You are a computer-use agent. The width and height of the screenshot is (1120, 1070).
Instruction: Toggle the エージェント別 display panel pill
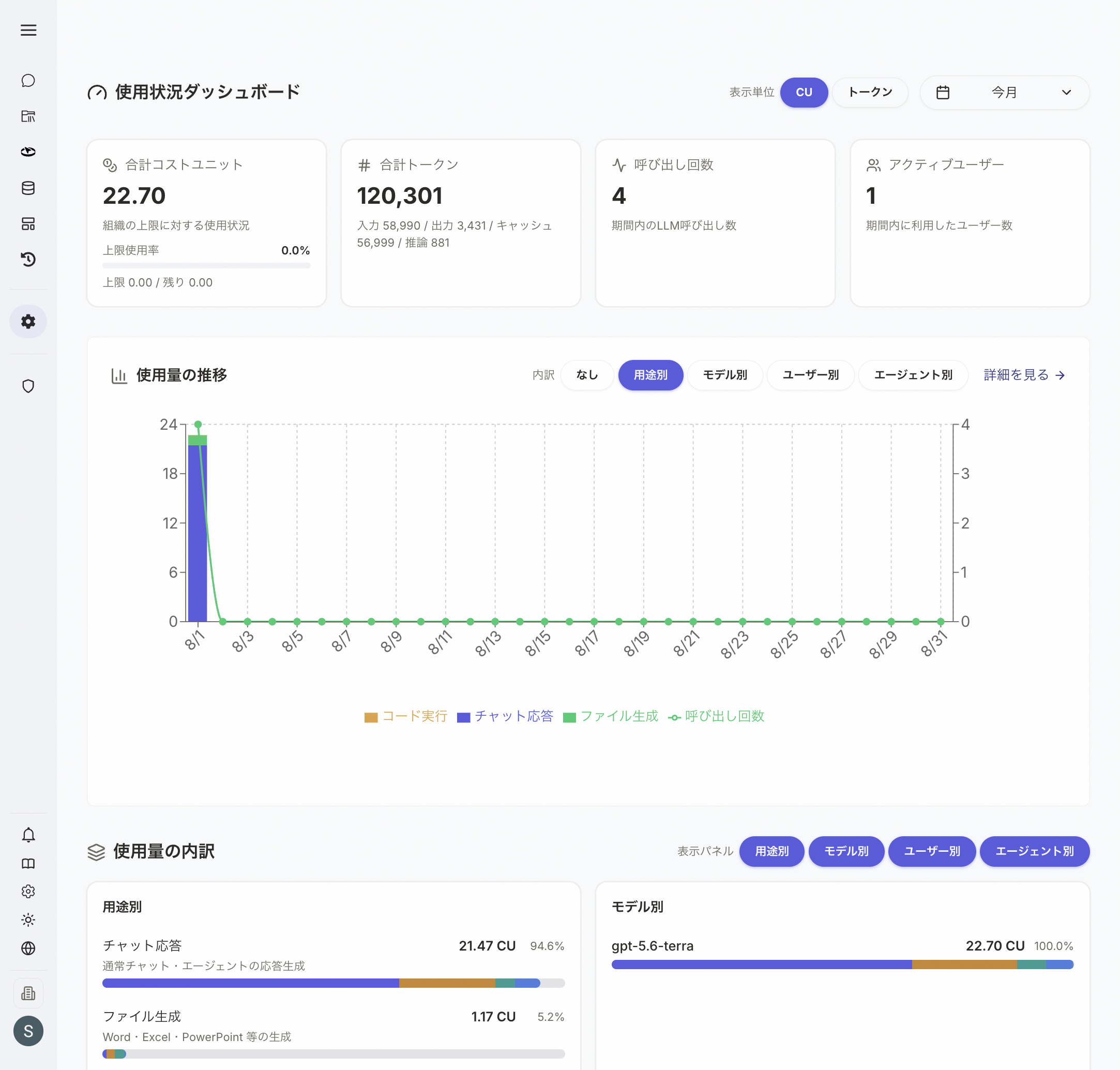click(1035, 851)
